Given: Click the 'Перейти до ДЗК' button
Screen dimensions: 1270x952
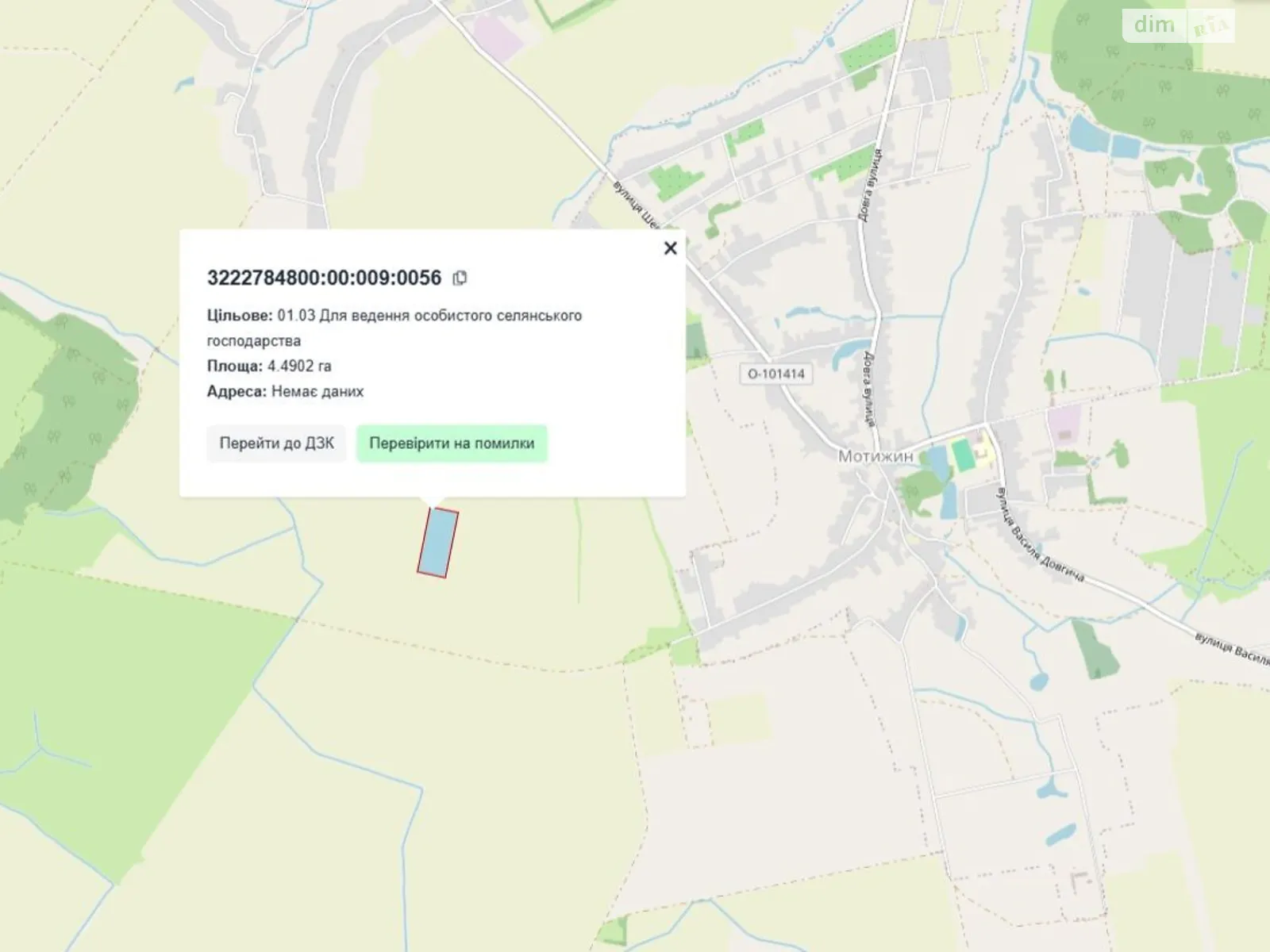Looking at the screenshot, I should 276,443.
